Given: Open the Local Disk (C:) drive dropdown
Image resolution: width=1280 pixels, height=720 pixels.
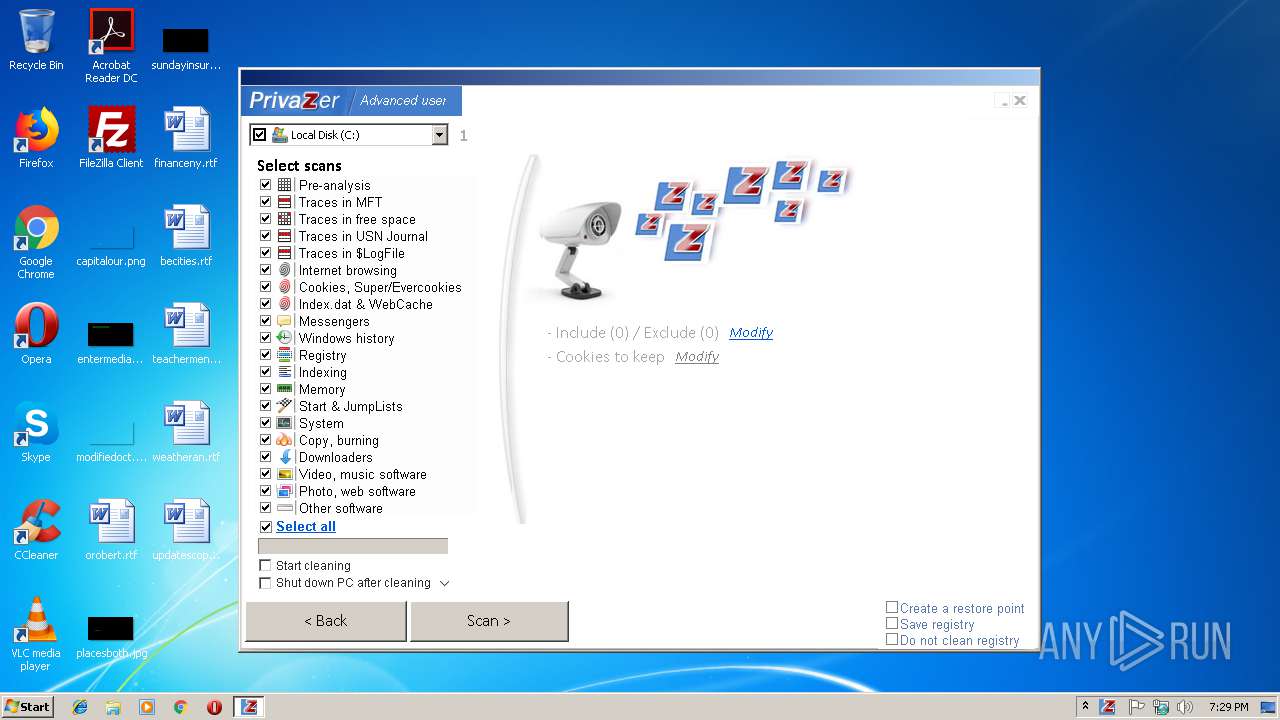Looking at the screenshot, I should (x=439, y=135).
